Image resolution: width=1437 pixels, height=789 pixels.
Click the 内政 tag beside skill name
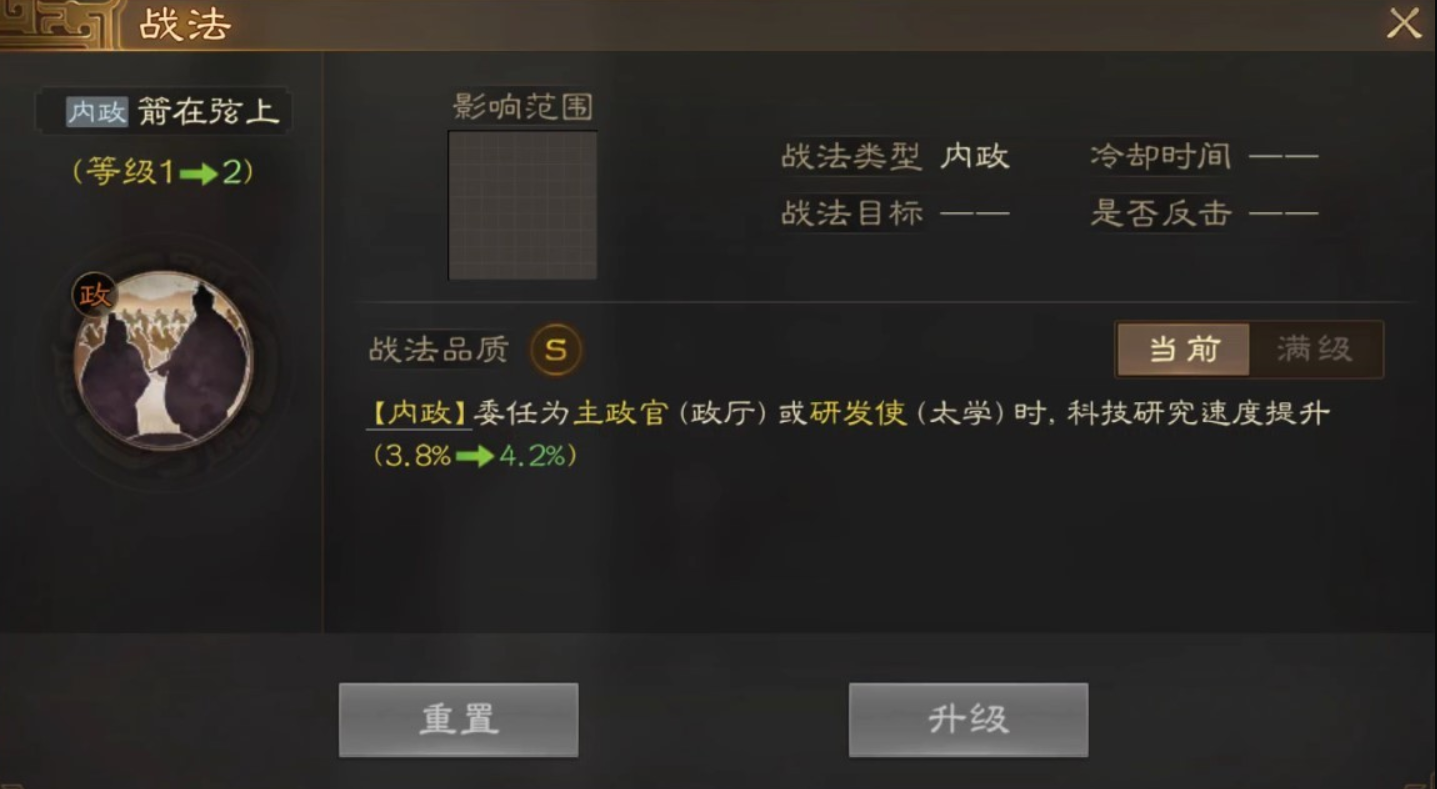[x=97, y=112]
